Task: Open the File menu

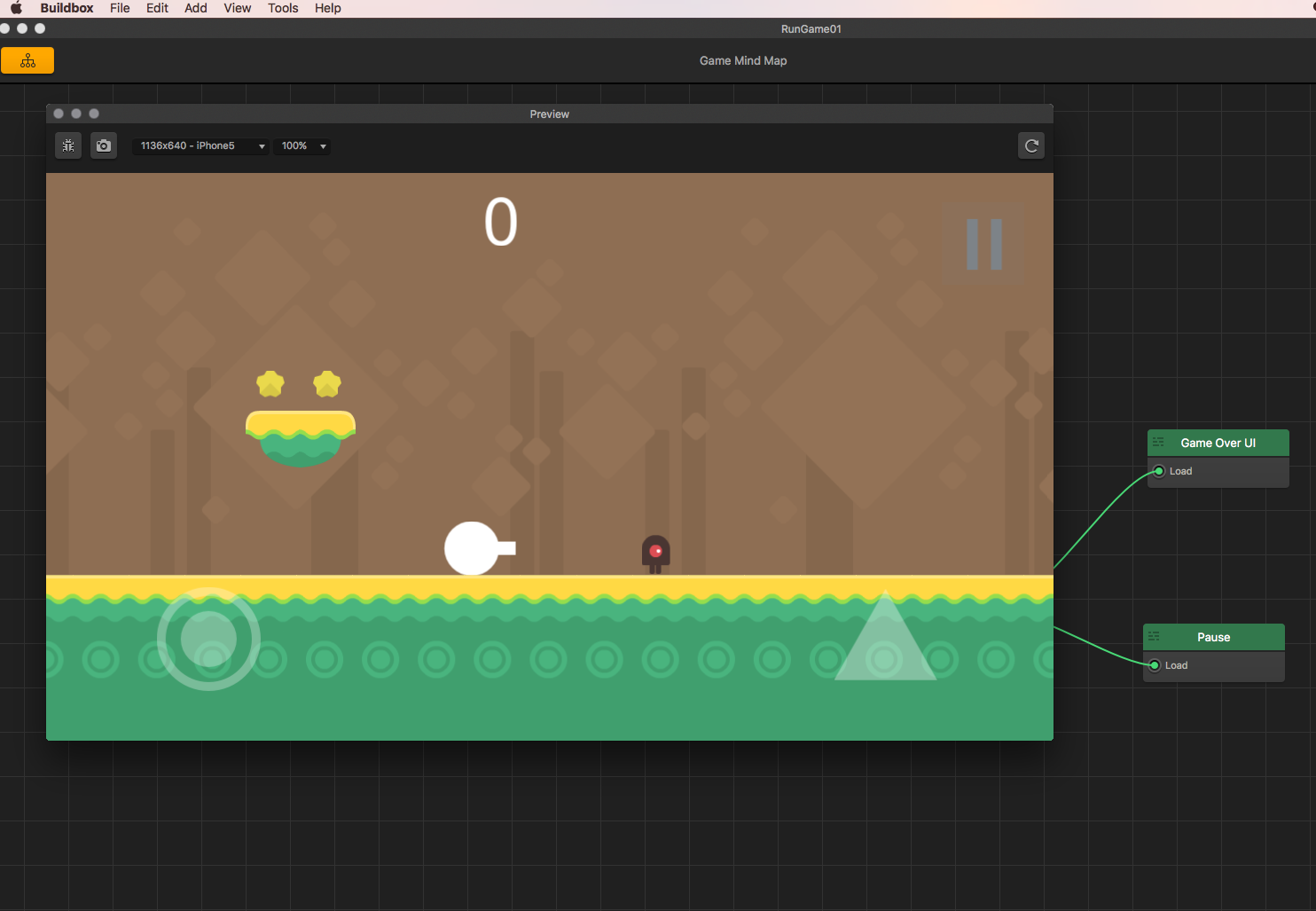Action: tap(120, 8)
